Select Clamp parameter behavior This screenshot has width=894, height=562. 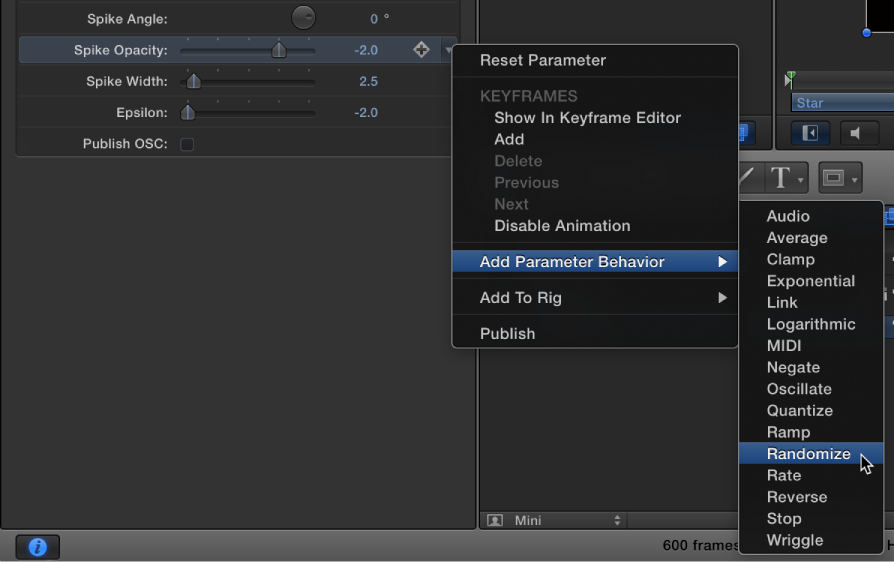tap(811, 260)
